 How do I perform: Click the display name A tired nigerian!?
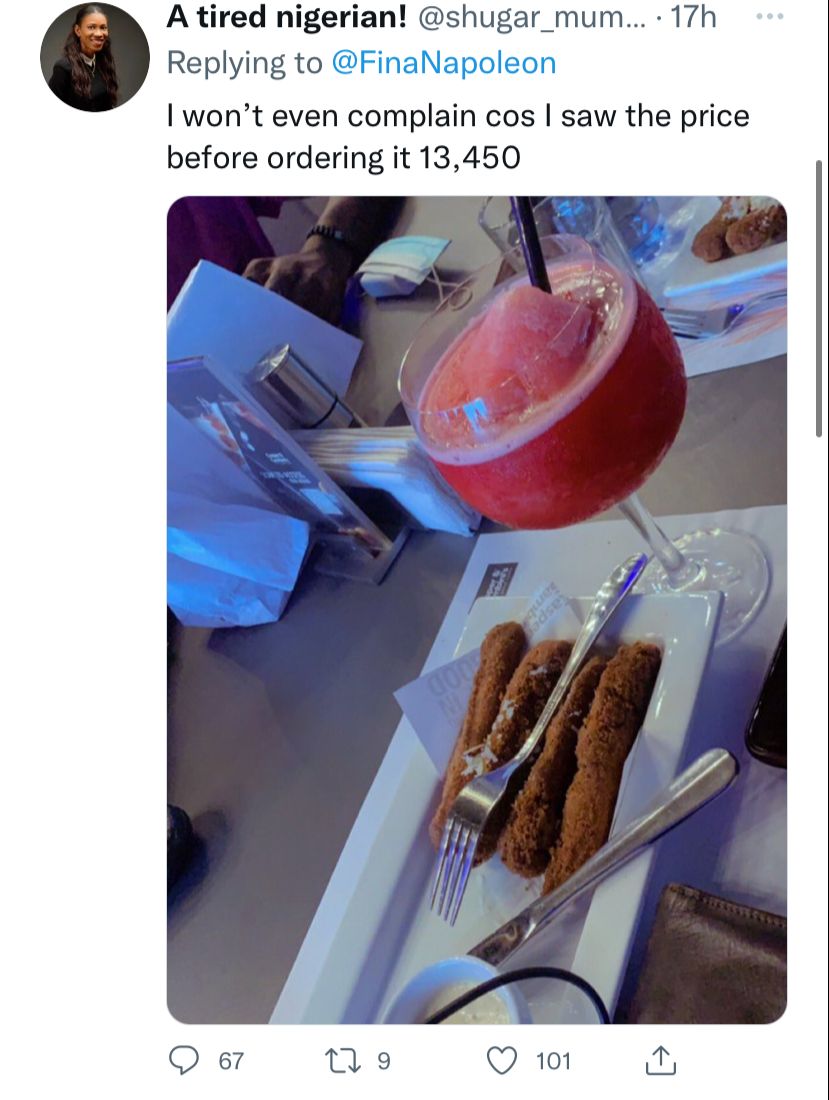coord(286,18)
